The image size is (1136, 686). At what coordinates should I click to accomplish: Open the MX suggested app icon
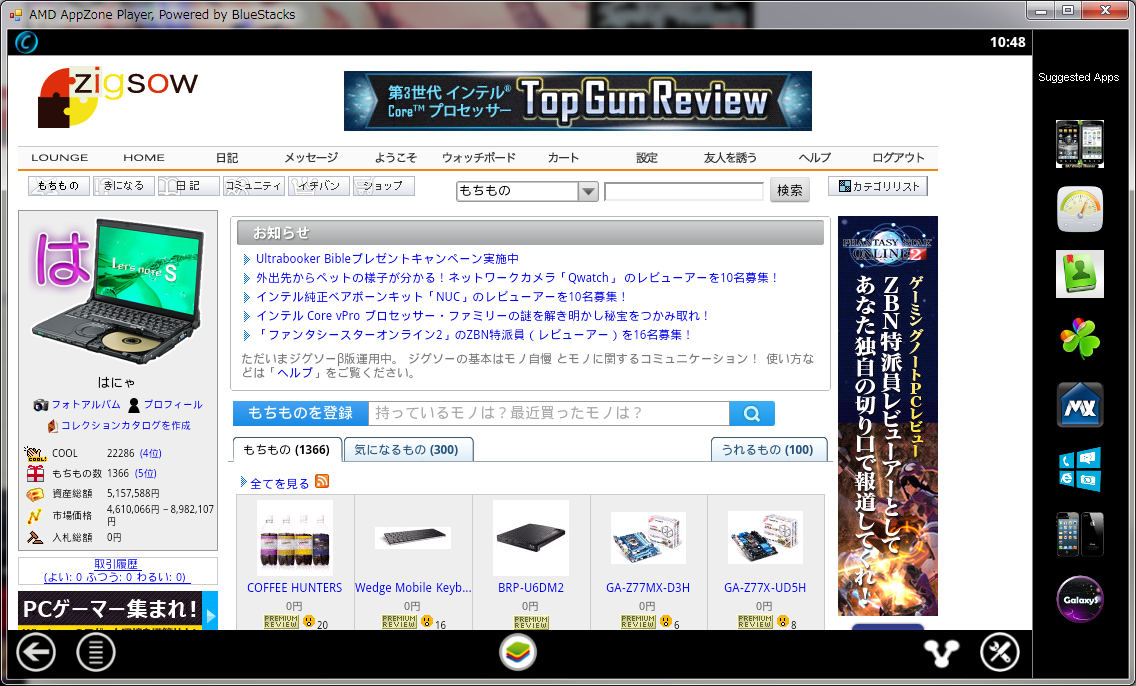(1079, 405)
